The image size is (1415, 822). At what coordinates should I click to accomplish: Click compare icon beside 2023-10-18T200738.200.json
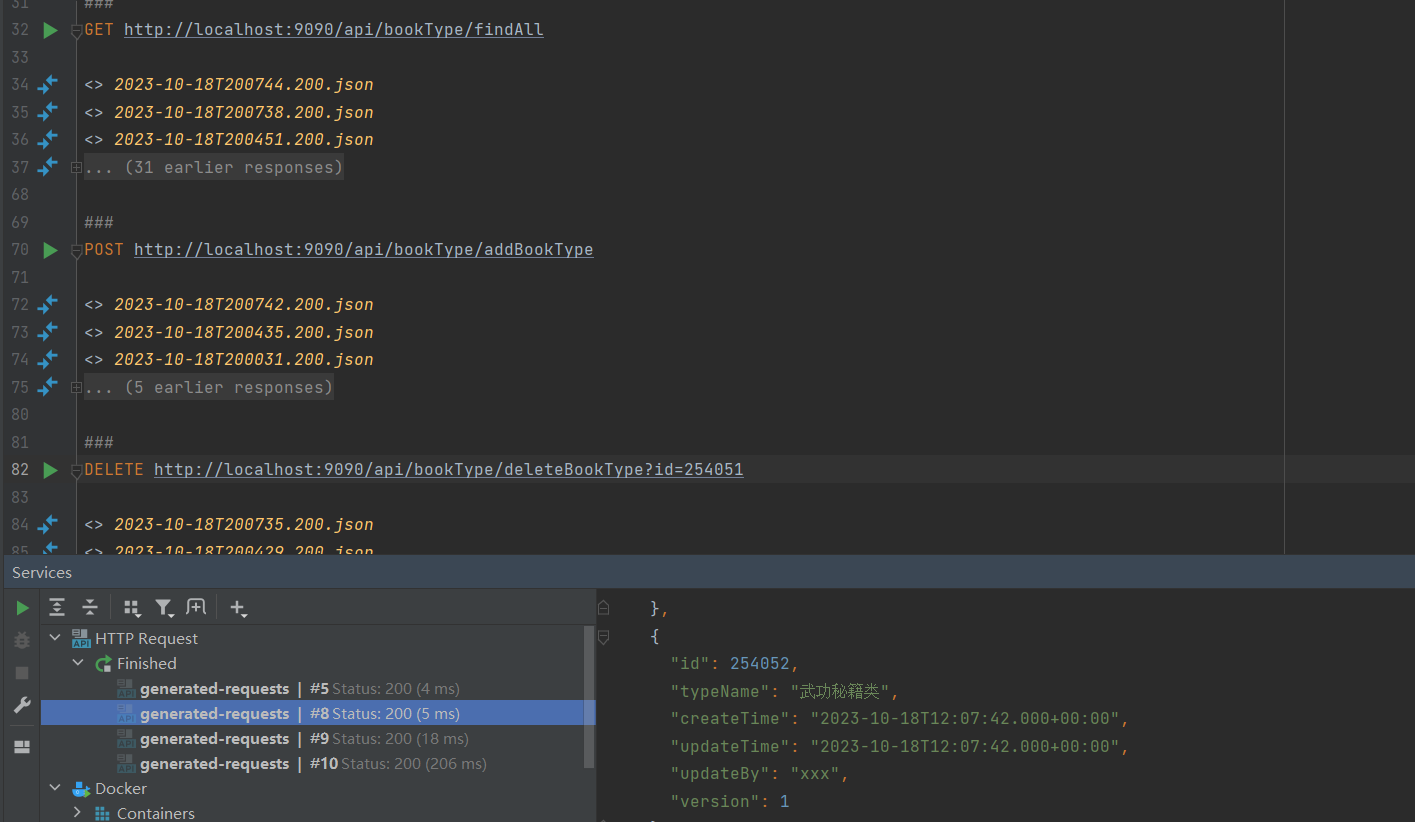click(x=48, y=112)
